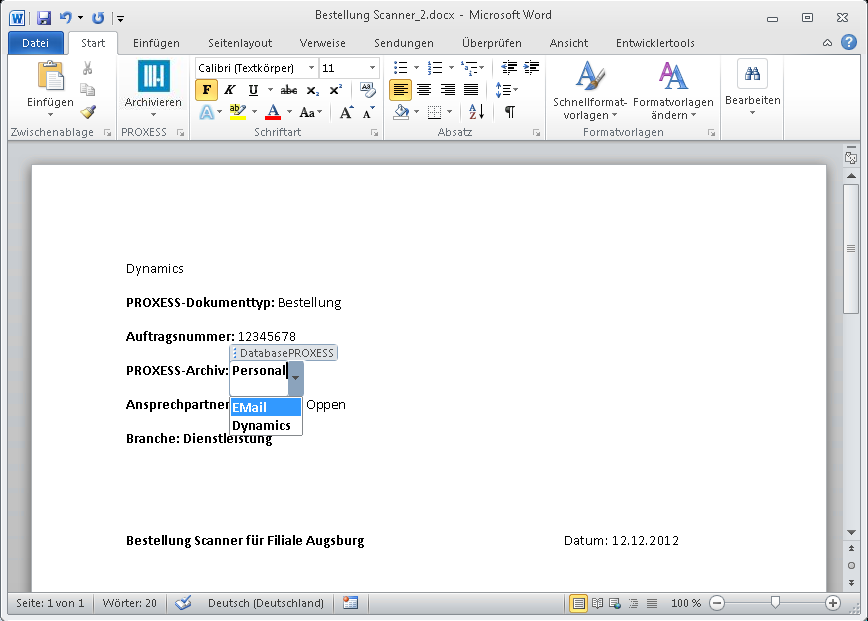
Task: Open the font size dropdown
Action: click(x=372, y=68)
